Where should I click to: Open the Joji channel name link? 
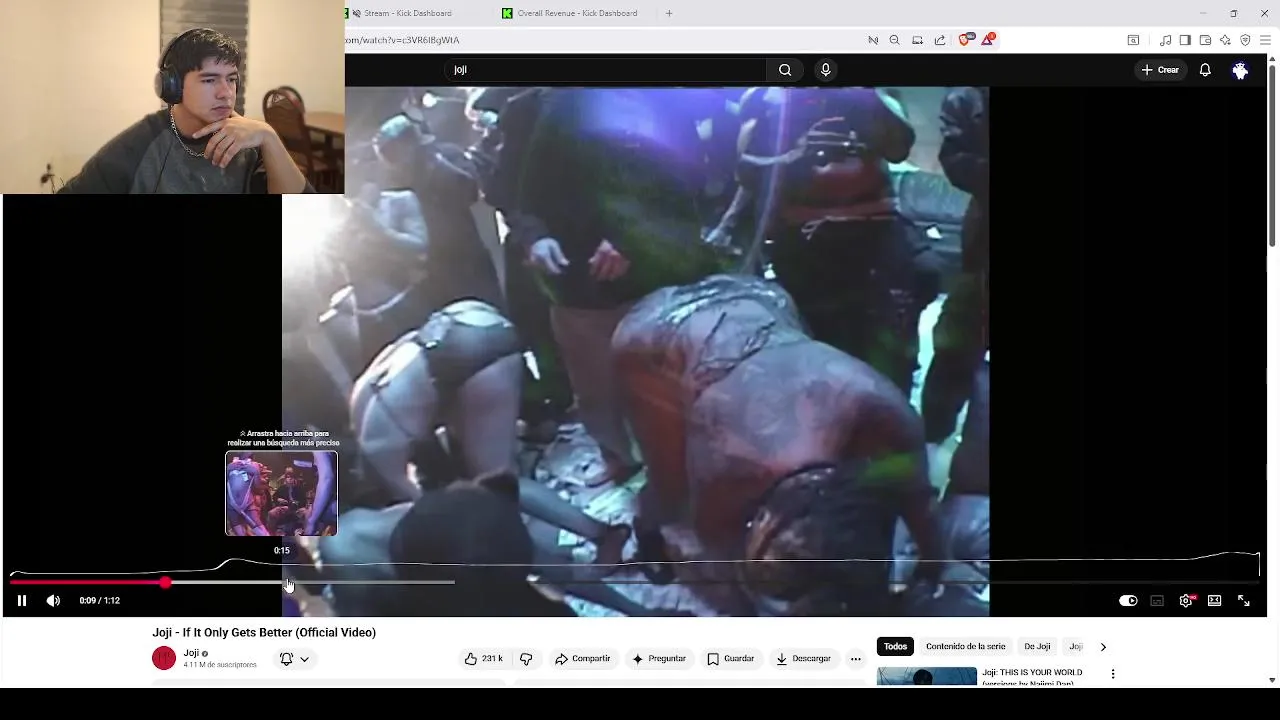pyautogui.click(x=191, y=653)
